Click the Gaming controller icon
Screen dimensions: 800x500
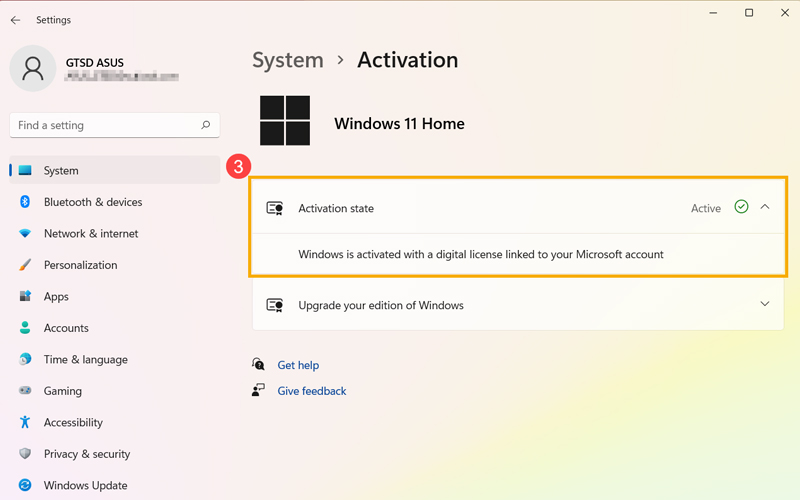25,391
